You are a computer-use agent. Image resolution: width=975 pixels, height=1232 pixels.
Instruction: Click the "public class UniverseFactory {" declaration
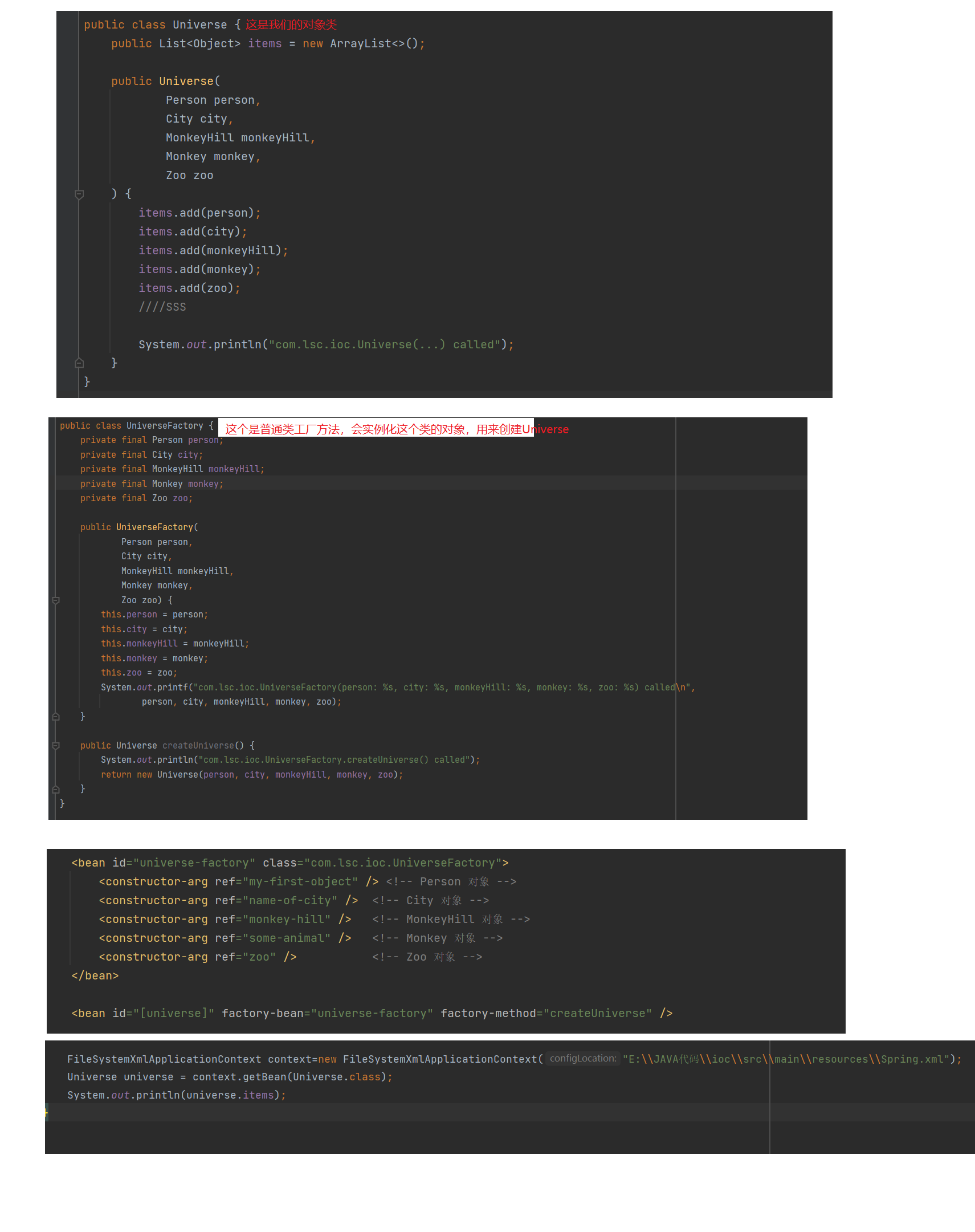click(x=136, y=425)
